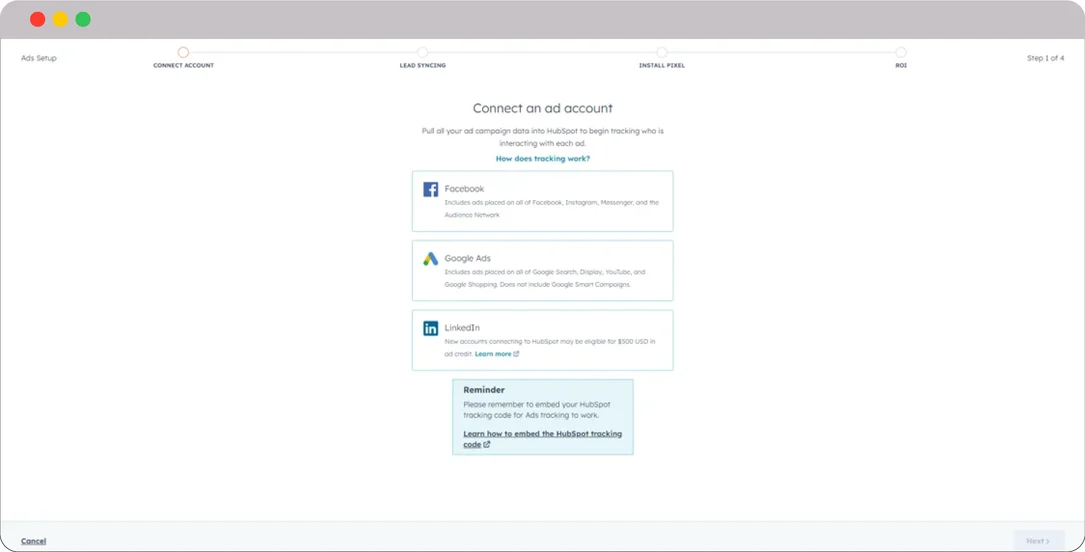Click the Next button

point(1039,541)
